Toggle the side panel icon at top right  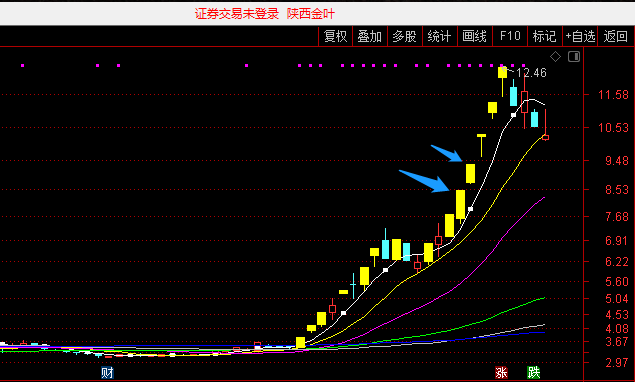tap(574, 57)
